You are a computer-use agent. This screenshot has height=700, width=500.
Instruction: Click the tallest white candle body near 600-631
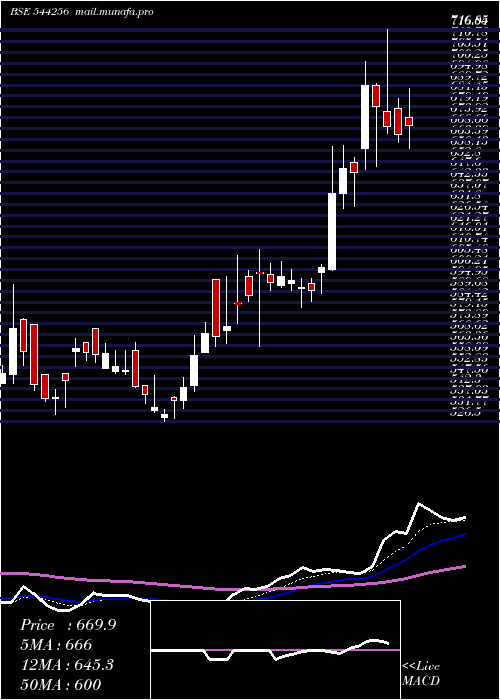pos(332,231)
